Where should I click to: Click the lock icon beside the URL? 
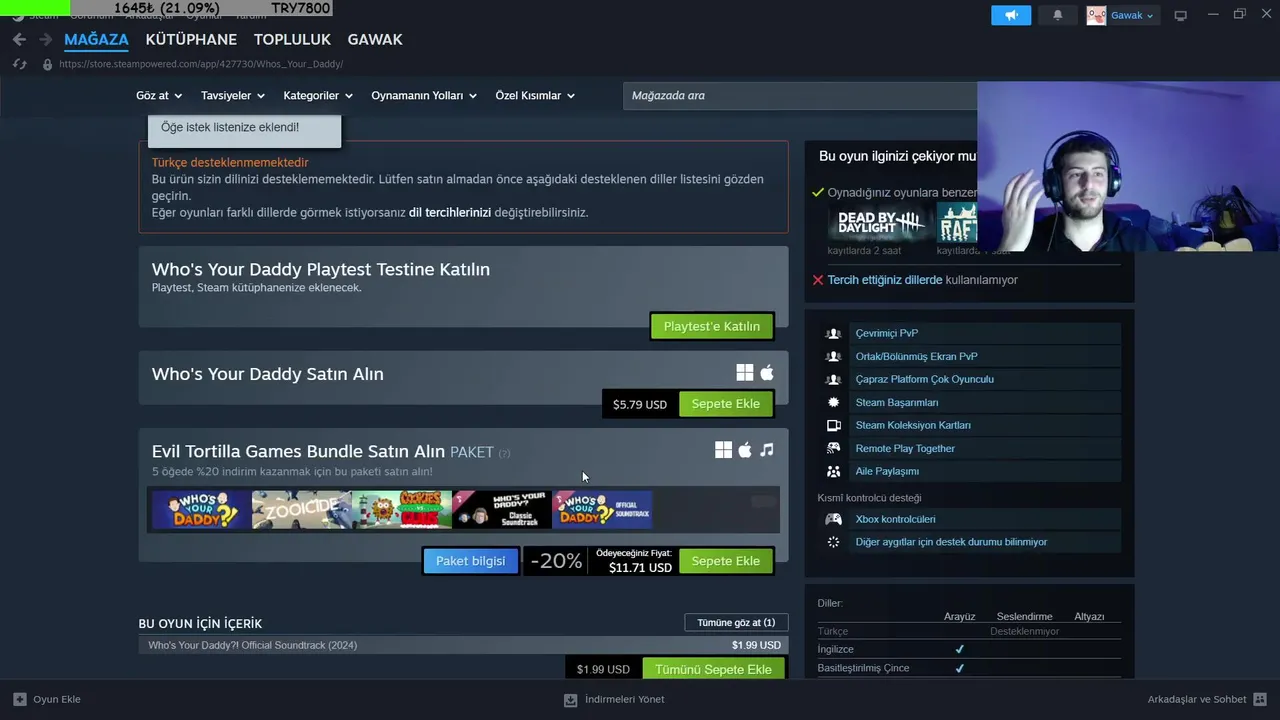coord(47,64)
